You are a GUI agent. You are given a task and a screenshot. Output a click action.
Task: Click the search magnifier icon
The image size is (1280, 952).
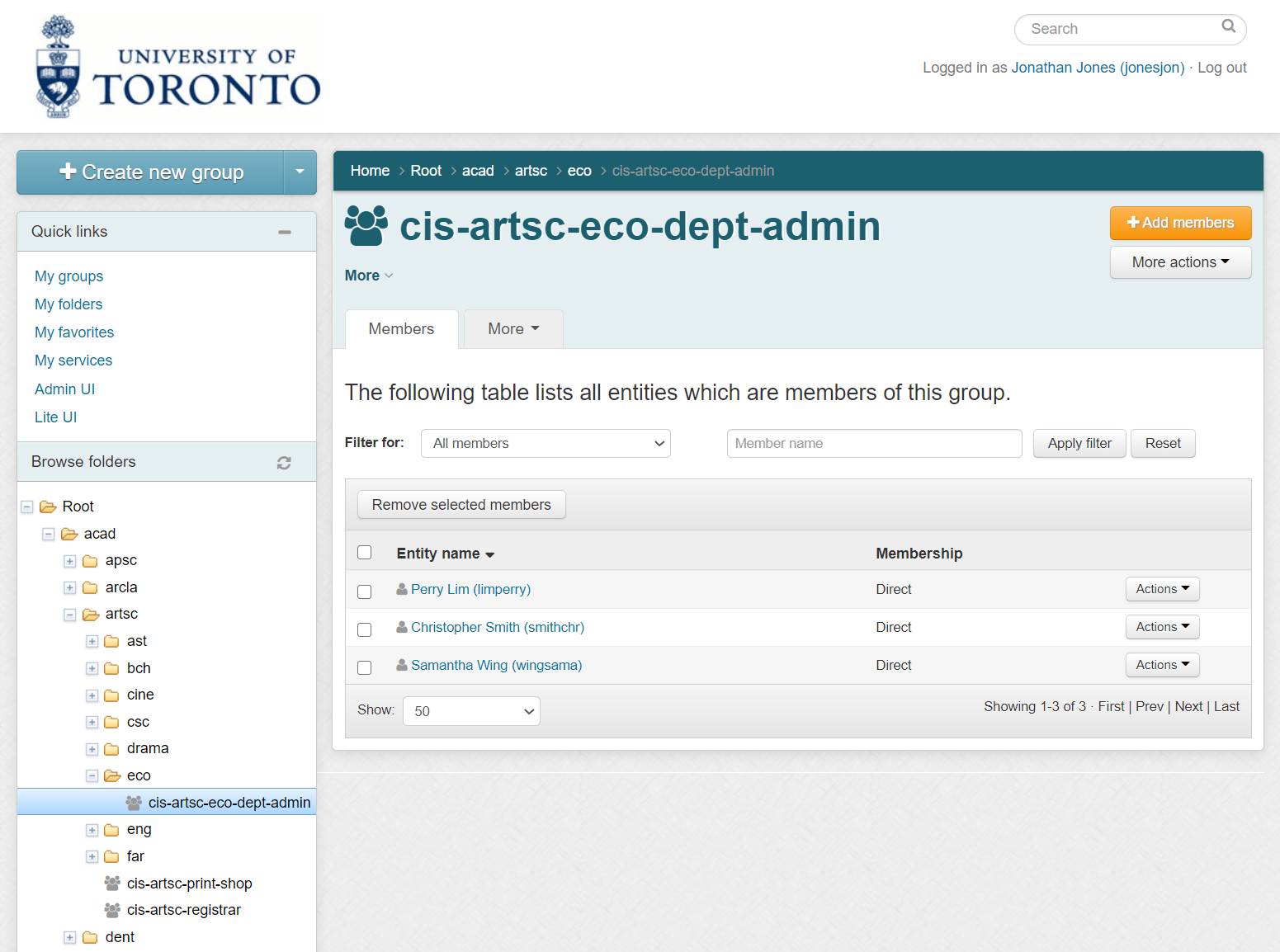[1228, 26]
